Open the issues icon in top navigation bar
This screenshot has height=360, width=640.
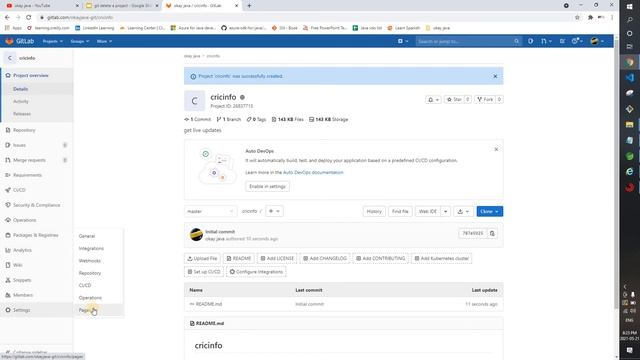530,41
